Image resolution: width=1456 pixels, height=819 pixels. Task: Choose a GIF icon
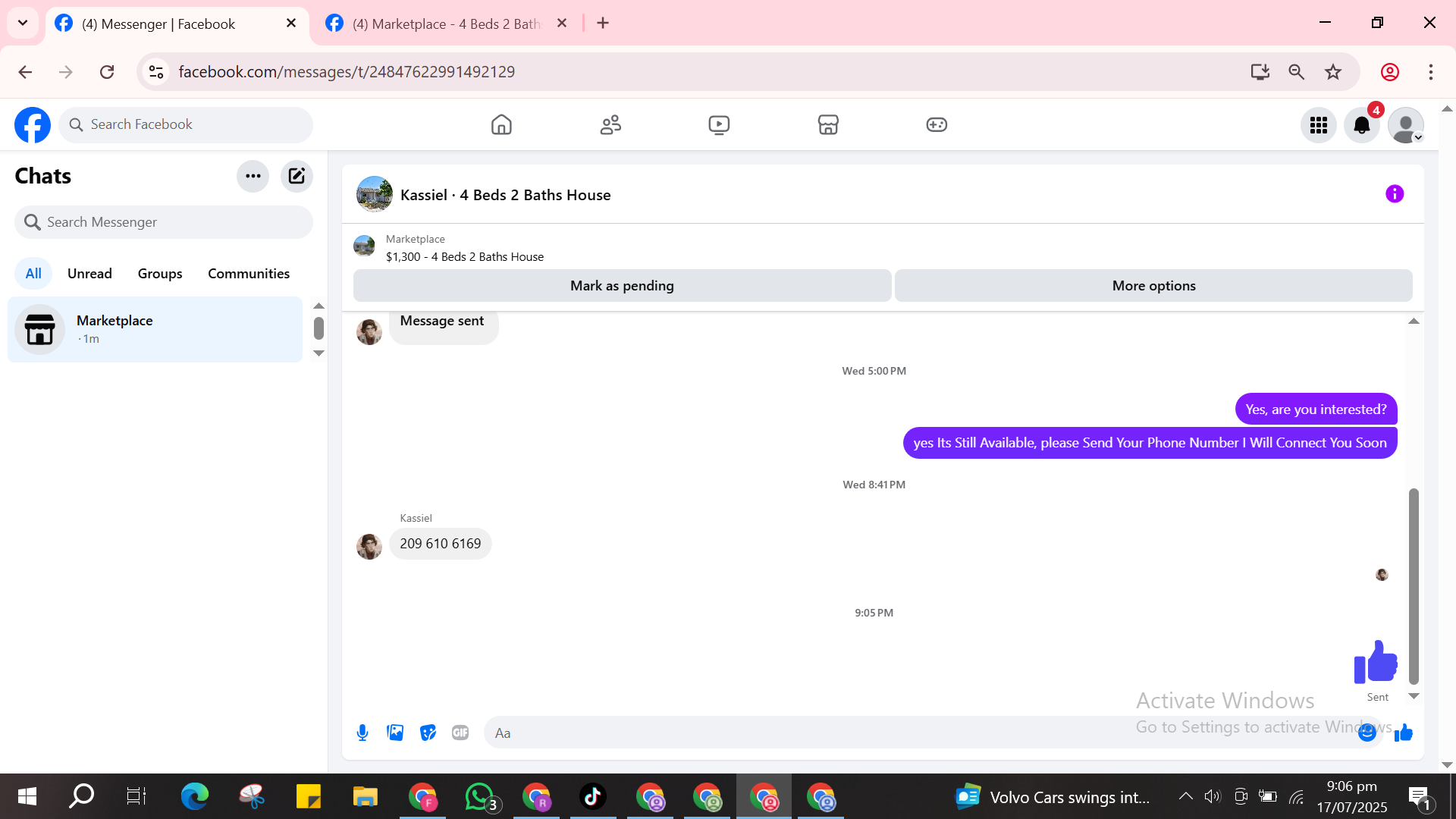460,733
